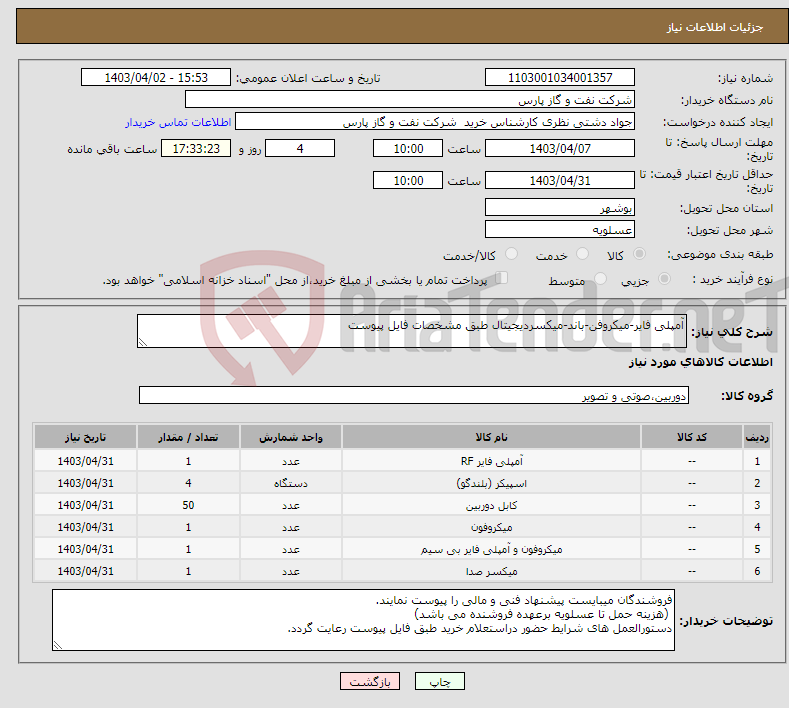Select the آمپلی فایر RF item cell
This screenshot has height=708, width=789.
[491, 461]
